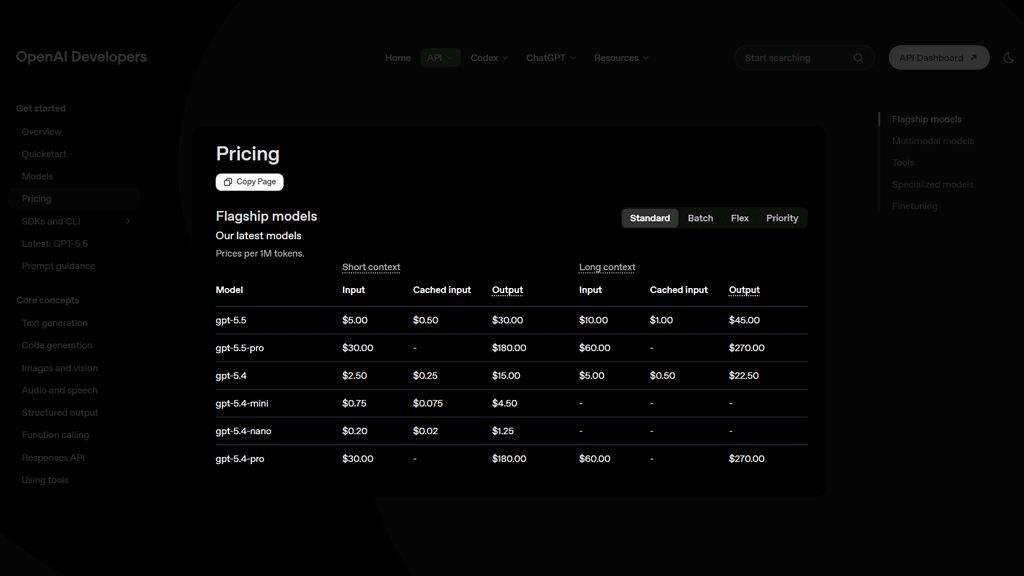Open Text generation in sidebar

point(54,323)
